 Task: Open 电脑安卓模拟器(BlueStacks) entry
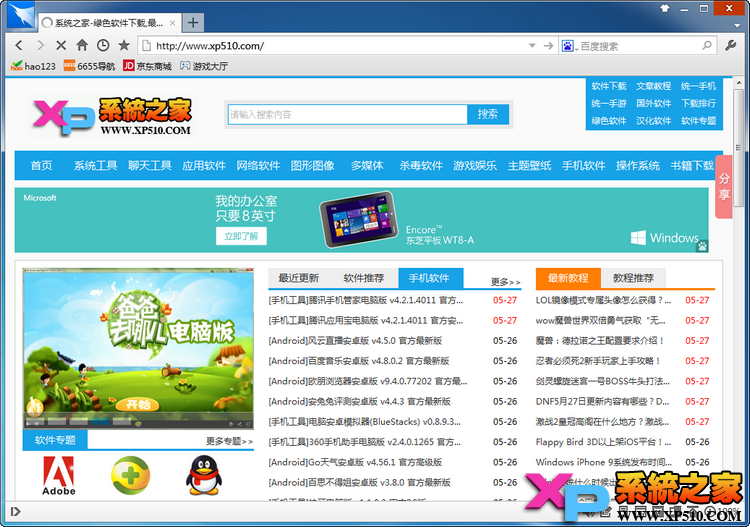pos(364,422)
